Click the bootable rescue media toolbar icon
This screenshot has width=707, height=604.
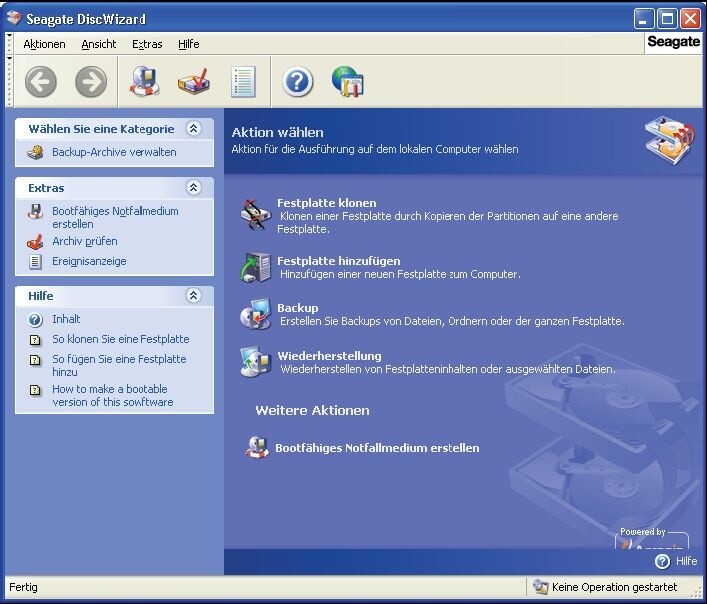point(145,81)
